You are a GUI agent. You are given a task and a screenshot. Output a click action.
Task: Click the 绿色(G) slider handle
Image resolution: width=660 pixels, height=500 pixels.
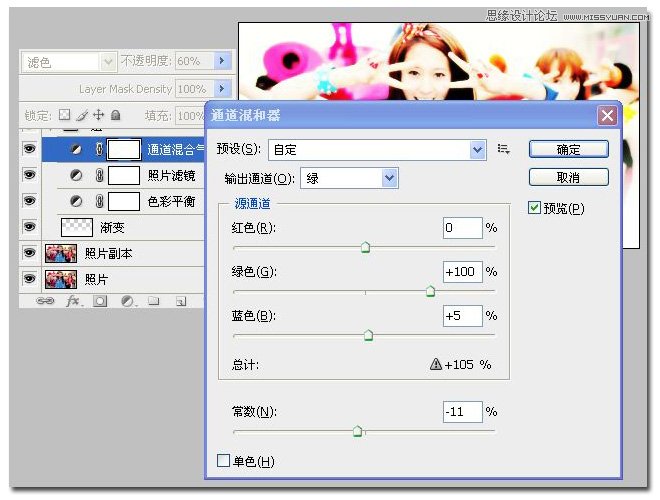coord(430,291)
